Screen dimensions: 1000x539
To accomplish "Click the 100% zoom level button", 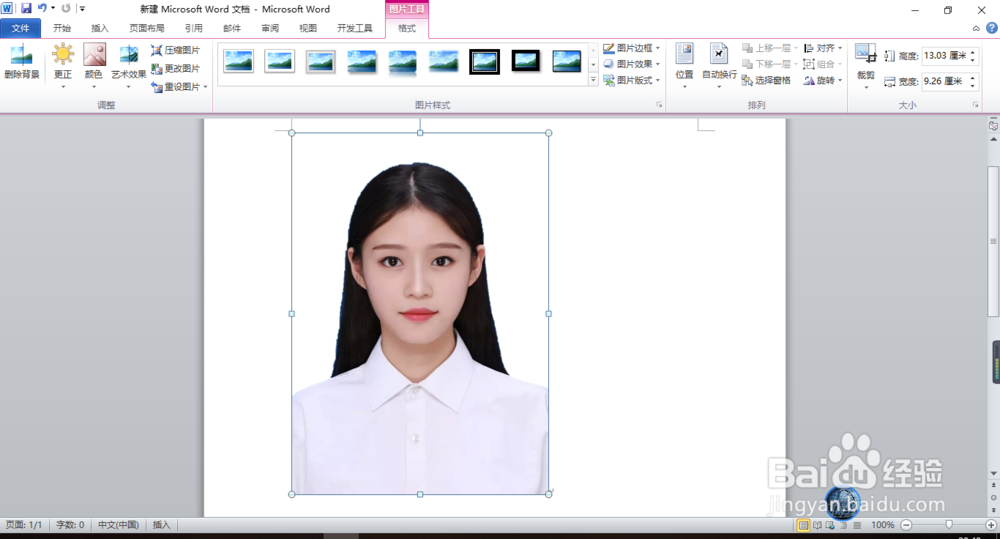I will coord(883,525).
